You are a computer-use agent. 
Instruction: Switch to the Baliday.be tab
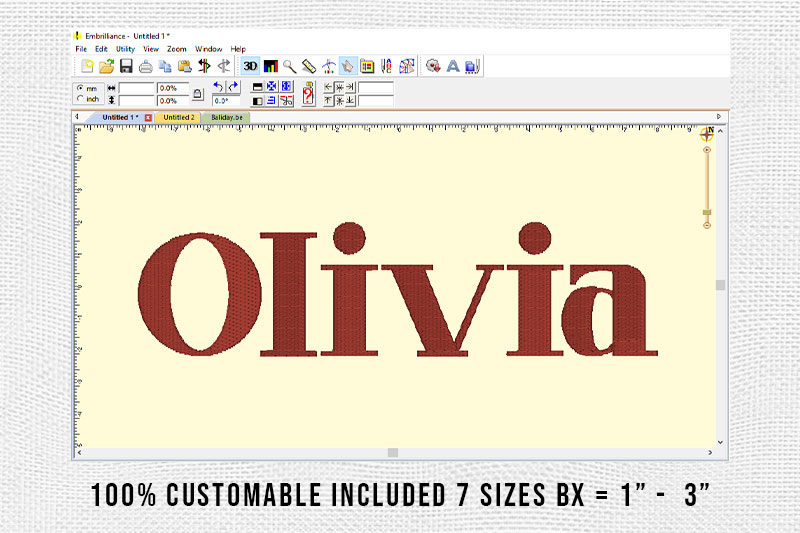click(227, 117)
